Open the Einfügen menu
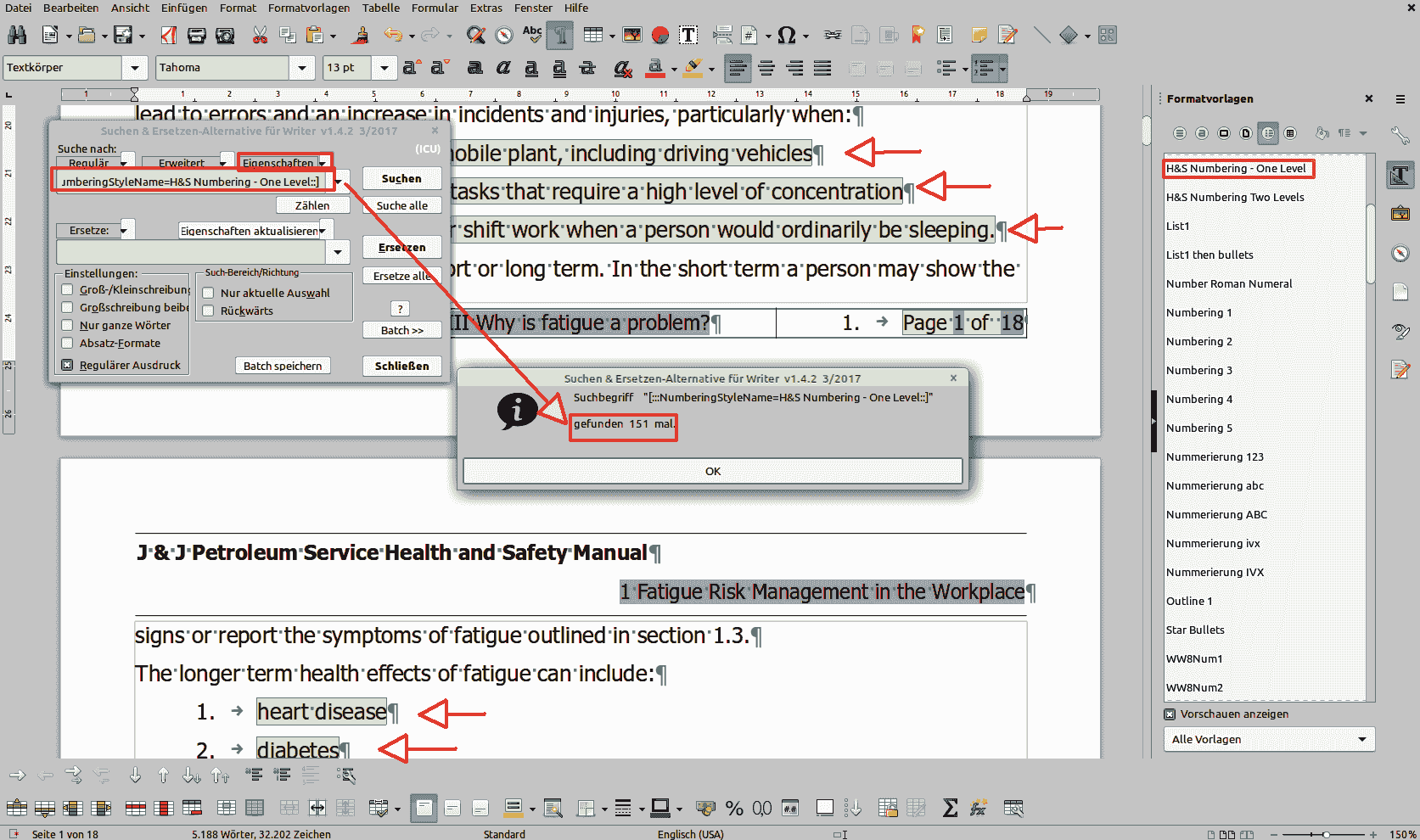This screenshot has height=840, width=1420. coord(184,8)
